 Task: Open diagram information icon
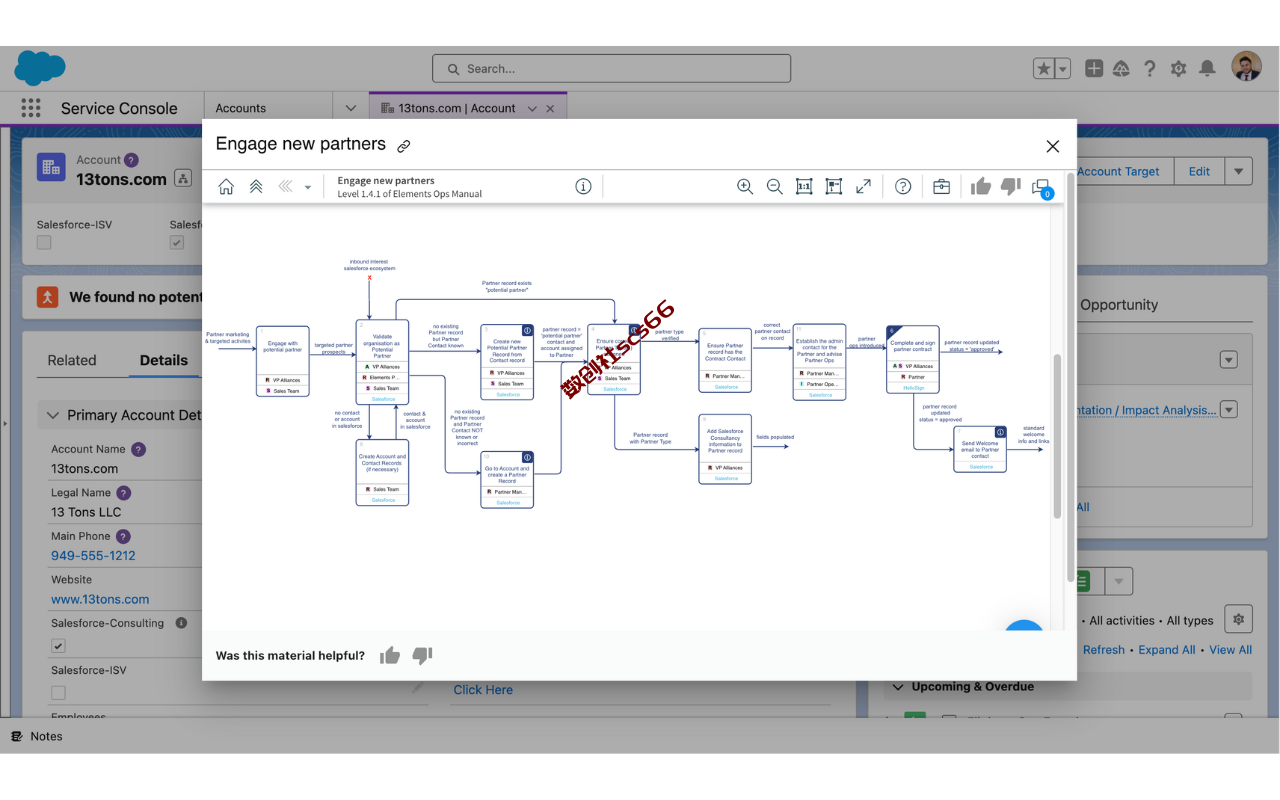click(x=583, y=187)
